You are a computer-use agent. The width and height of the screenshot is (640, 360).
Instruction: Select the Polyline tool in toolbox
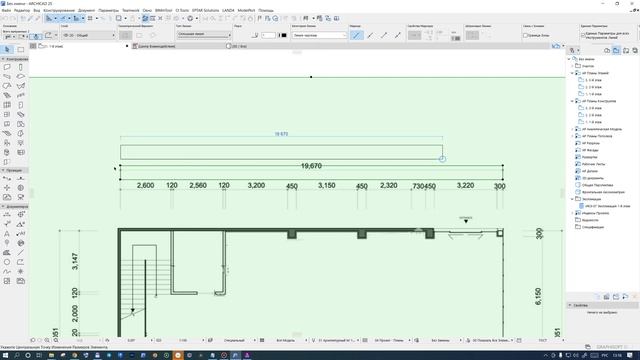click(20, 262)
